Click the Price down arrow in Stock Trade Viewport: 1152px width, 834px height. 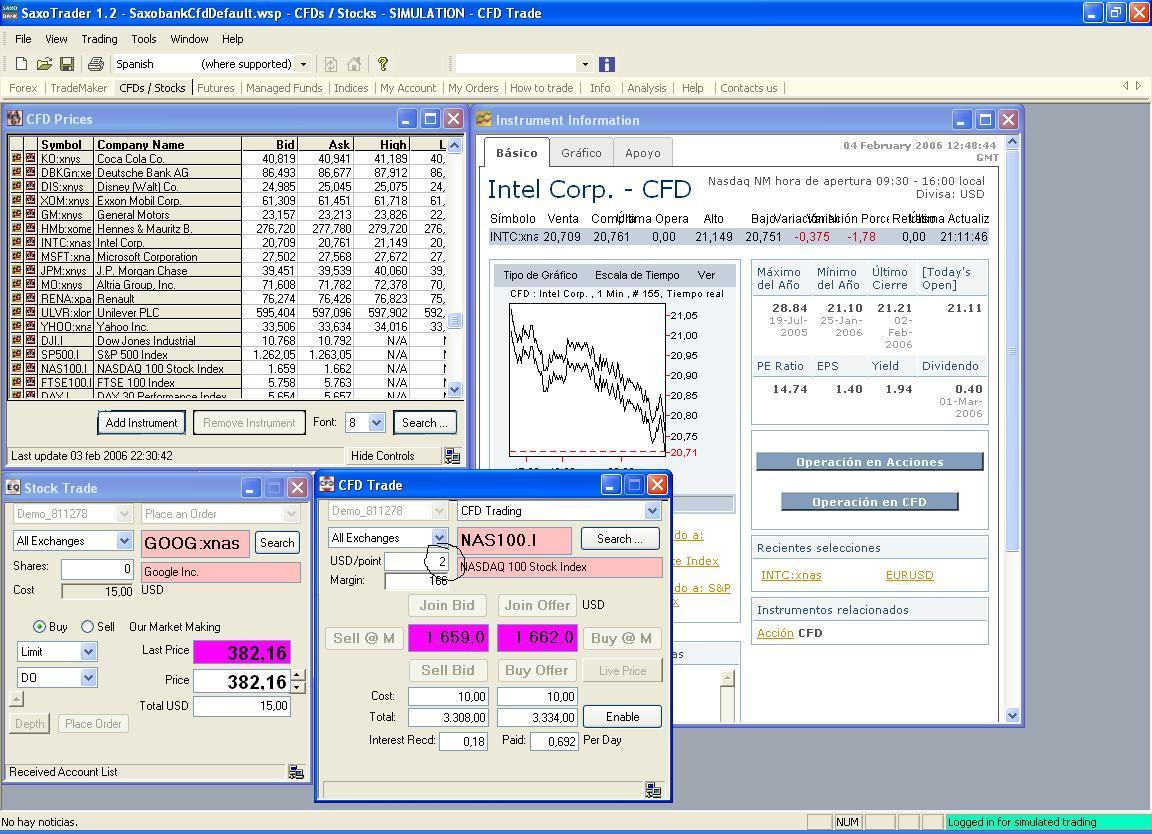pos(298,688)
